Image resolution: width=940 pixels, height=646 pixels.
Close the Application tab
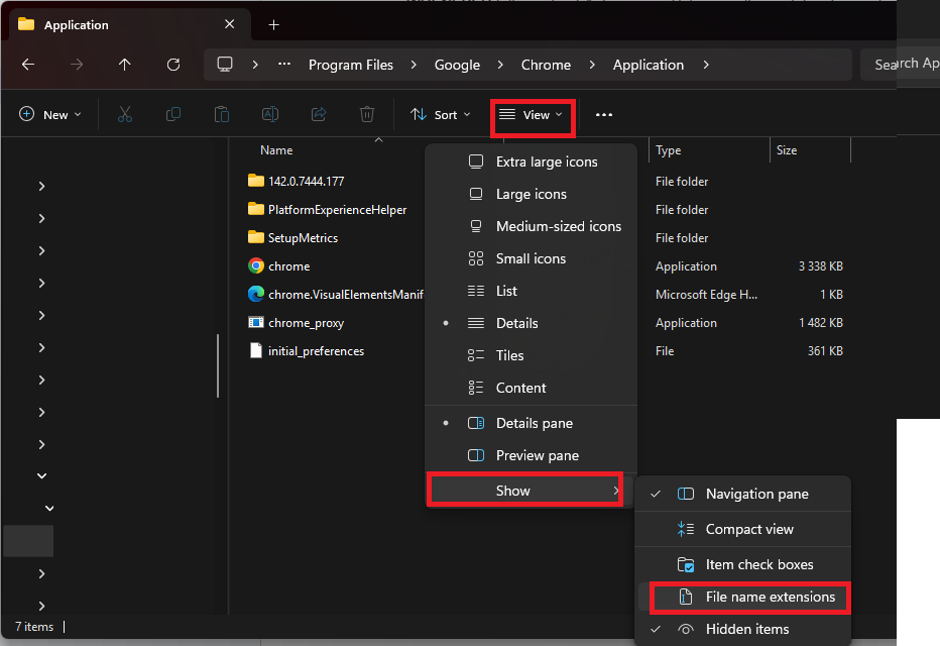click(230, 24)
